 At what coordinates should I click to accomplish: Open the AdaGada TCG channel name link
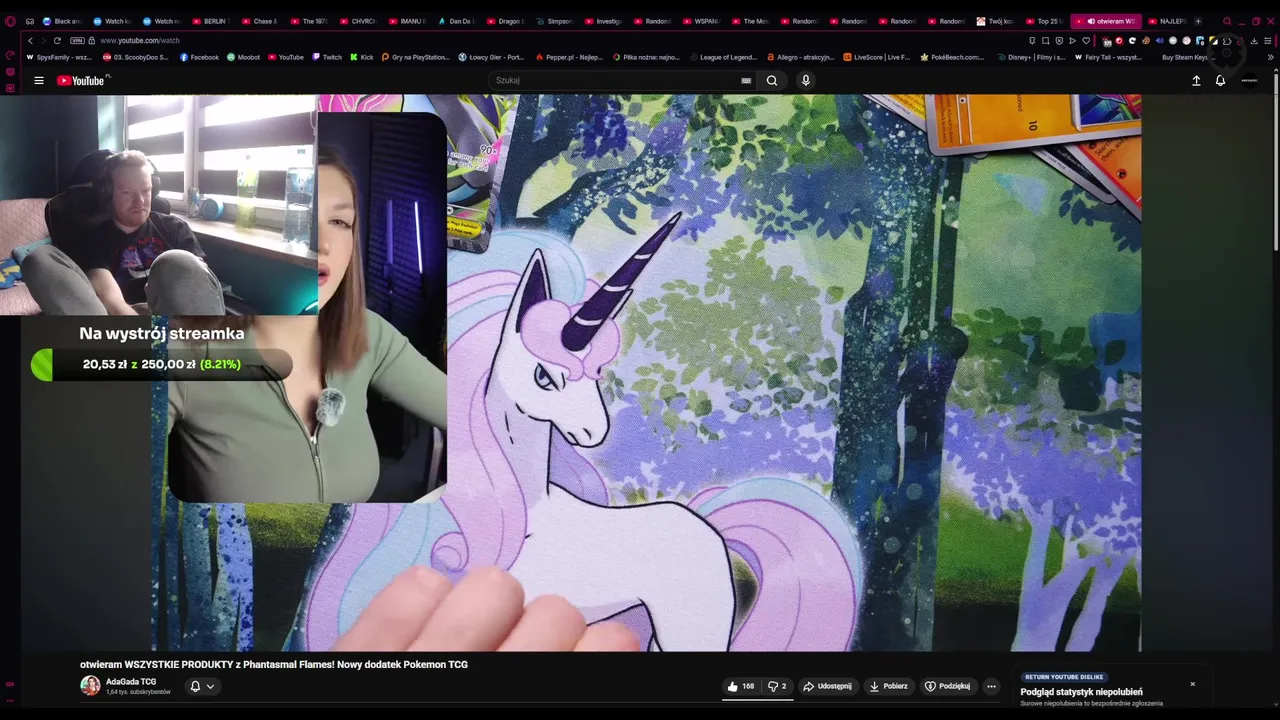(131, 681)
